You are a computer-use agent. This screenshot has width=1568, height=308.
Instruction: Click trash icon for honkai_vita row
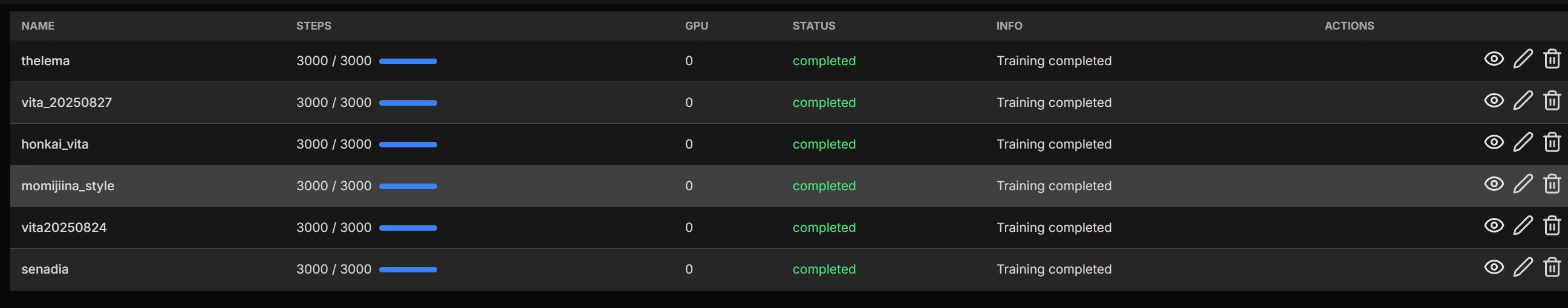(x=1552, y=143)
